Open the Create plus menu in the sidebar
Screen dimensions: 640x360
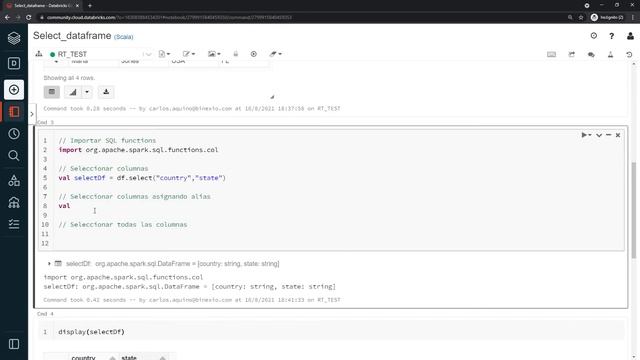14,90
